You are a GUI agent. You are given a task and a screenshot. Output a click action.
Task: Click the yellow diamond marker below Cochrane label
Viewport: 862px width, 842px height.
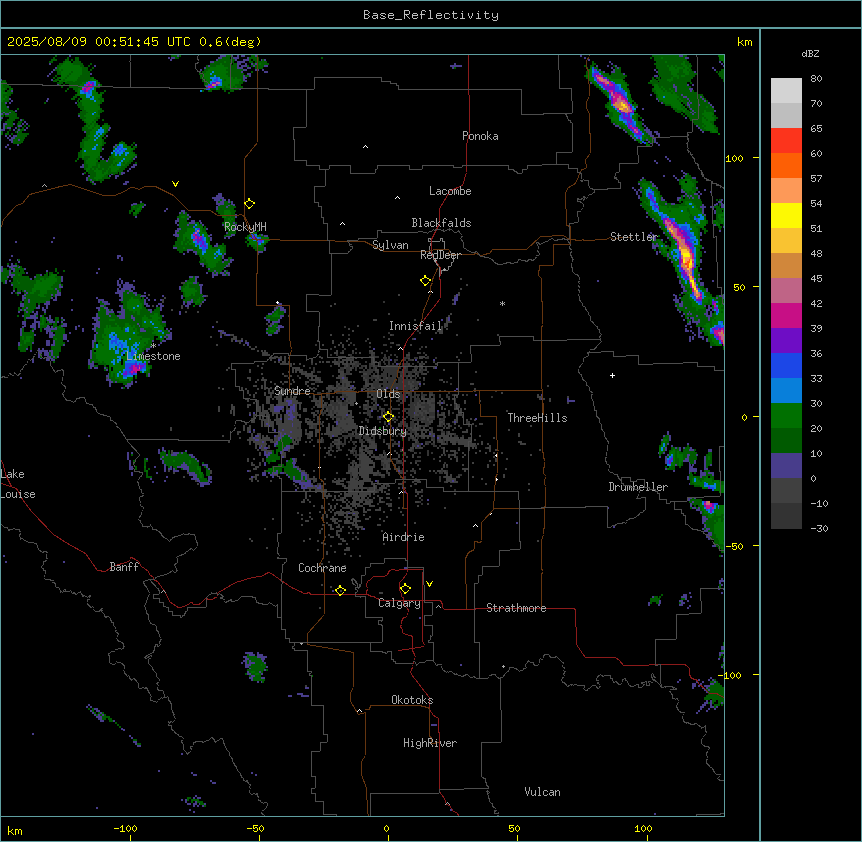coord(340,590)
